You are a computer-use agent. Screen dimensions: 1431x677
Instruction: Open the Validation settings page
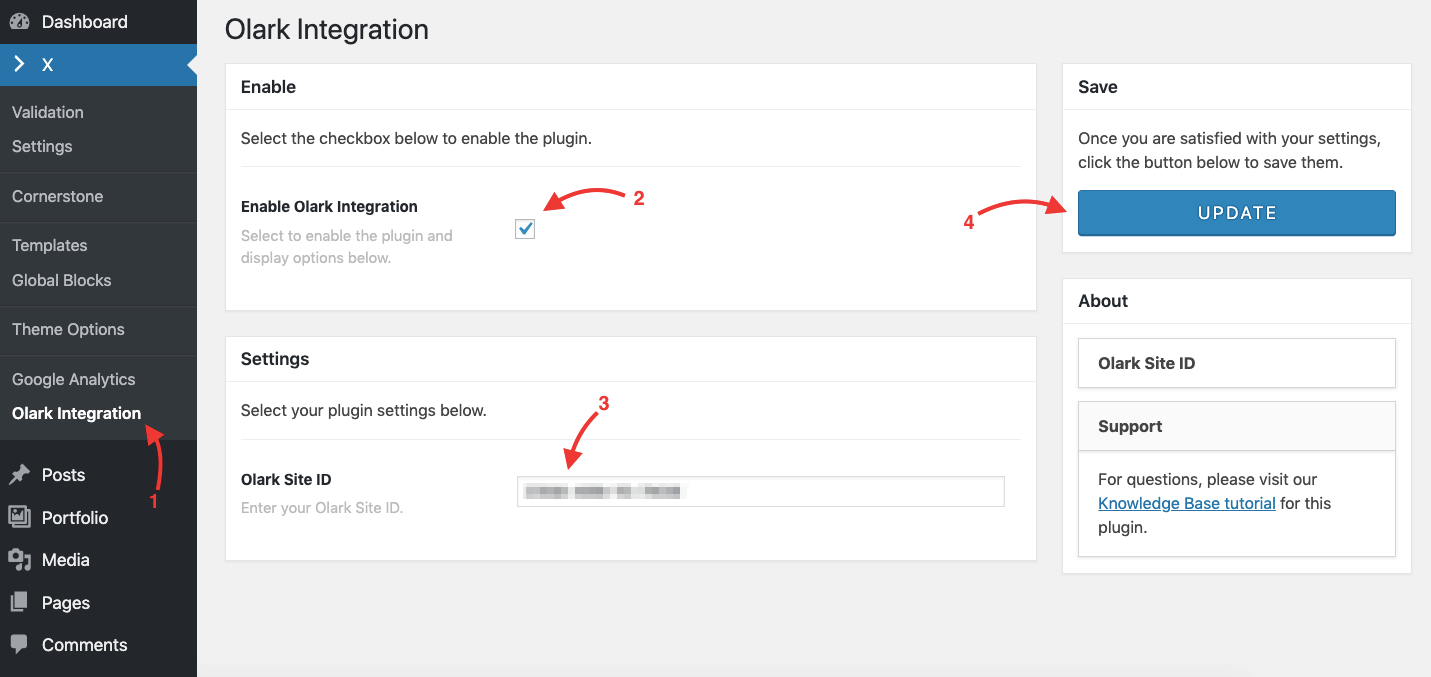point(47,112)
